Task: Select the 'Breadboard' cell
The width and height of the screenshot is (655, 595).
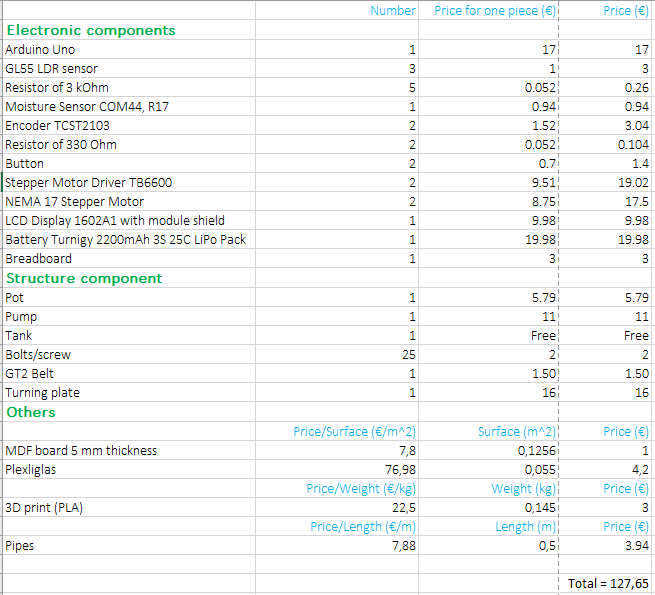Action: [129, 259]
